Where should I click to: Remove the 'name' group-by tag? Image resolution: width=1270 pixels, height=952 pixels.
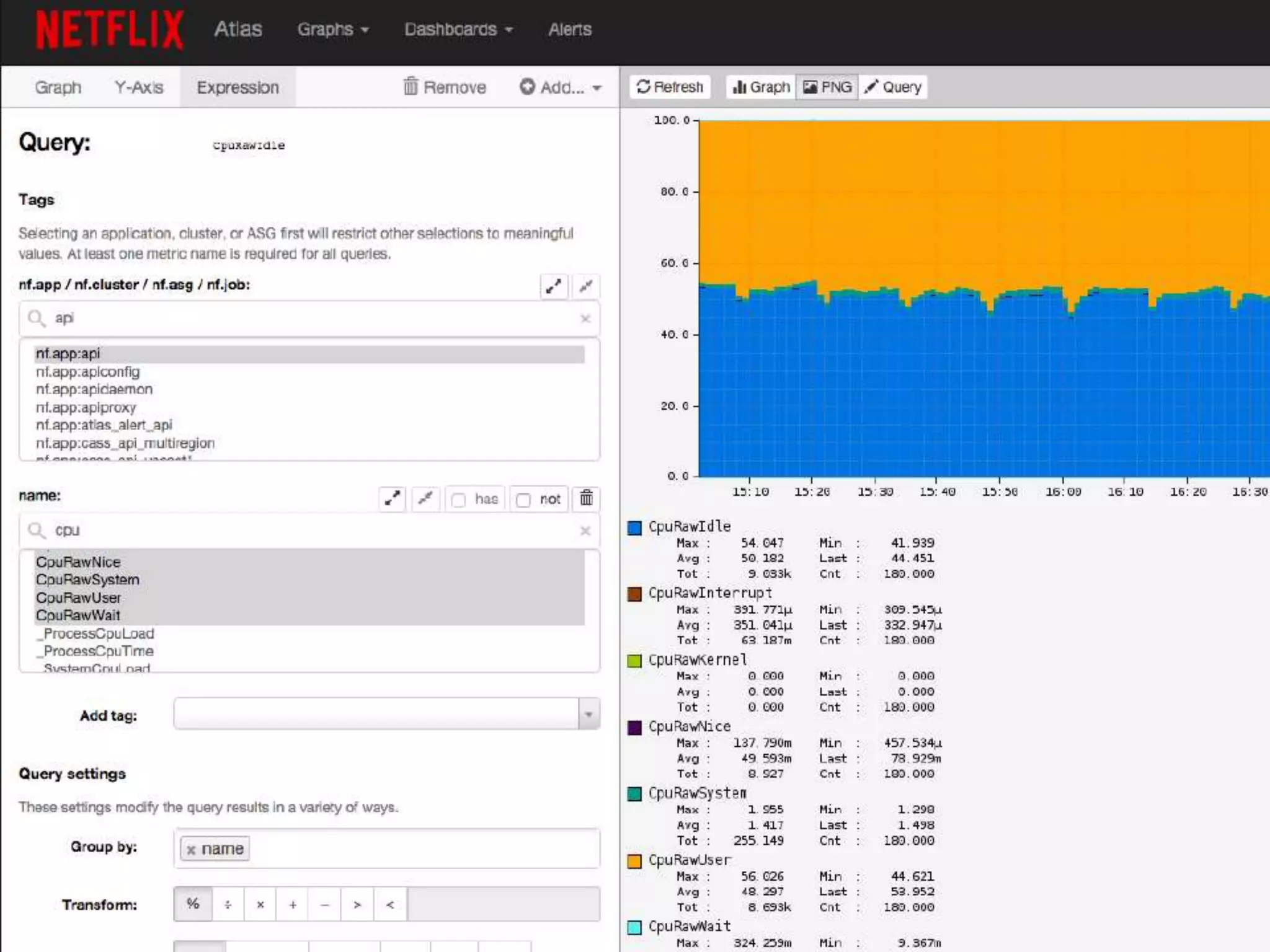pos(191,850)
